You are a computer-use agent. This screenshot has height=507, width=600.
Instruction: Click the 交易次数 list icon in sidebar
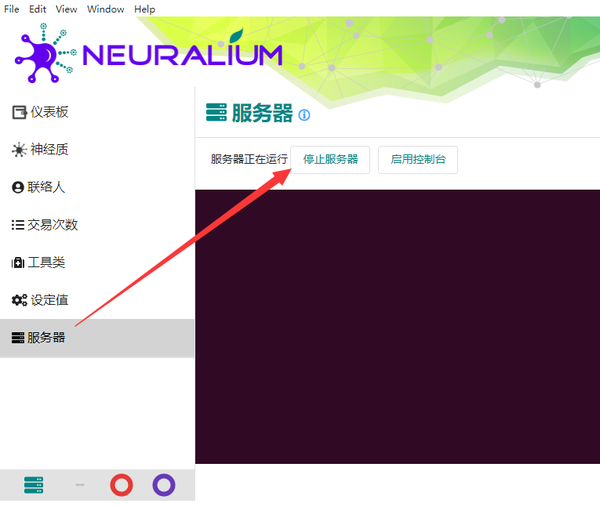point(18,225)
